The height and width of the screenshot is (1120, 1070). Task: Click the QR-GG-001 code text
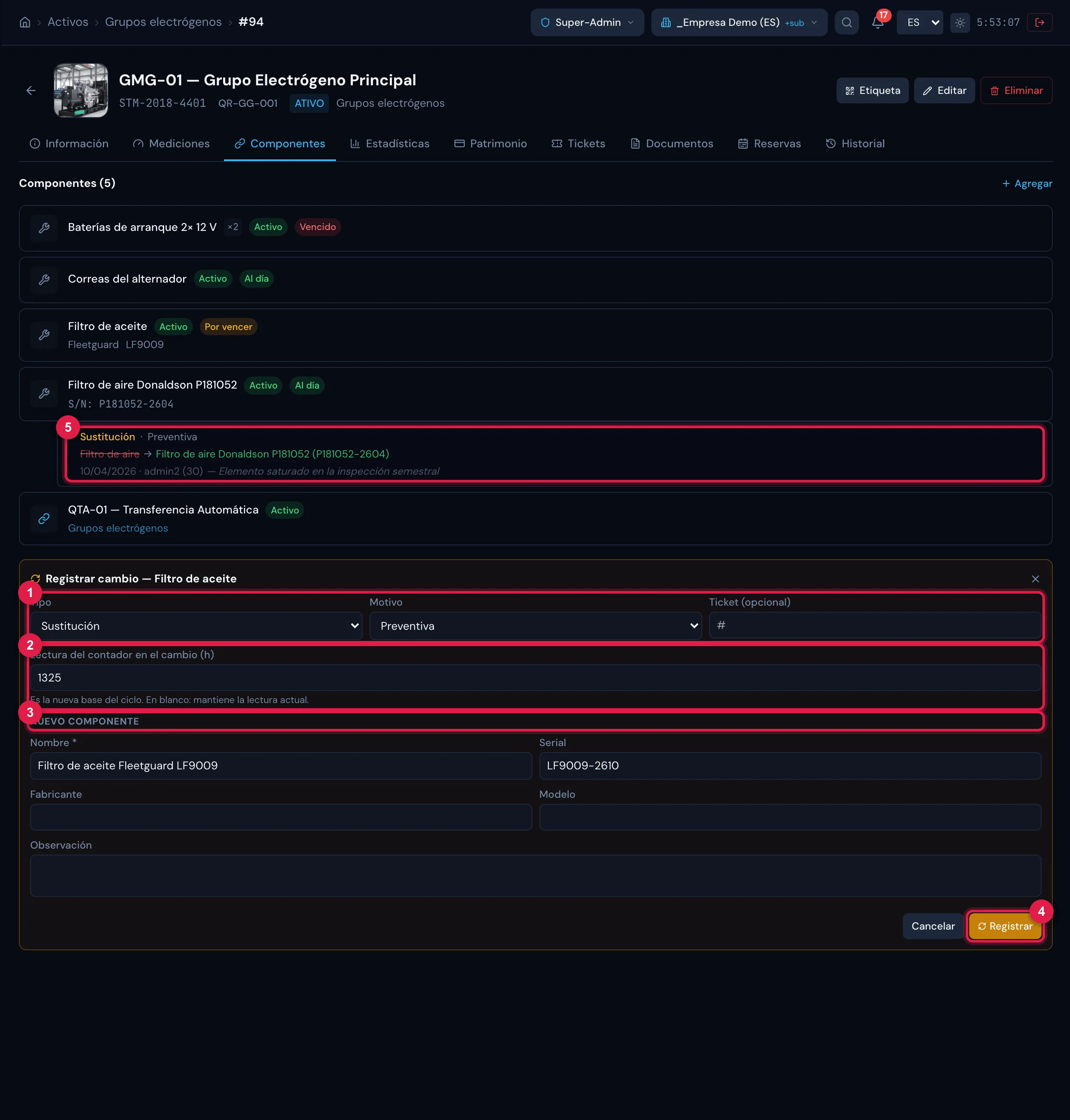click(248, 103)
